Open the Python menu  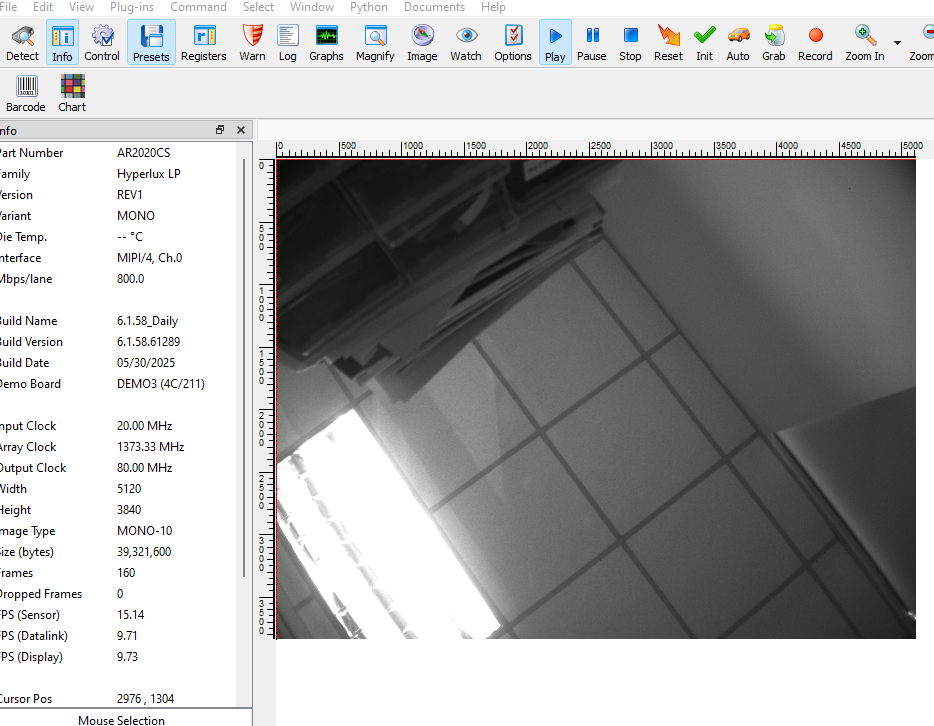(x=369, y=7)
